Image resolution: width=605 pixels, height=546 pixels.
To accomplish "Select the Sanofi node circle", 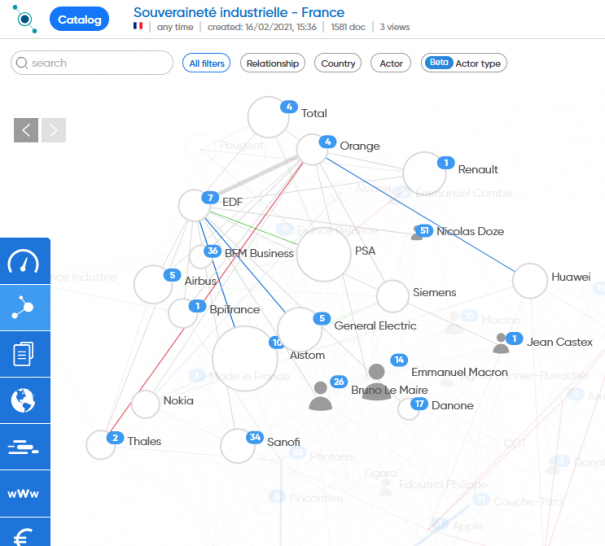I will (238, 446).
